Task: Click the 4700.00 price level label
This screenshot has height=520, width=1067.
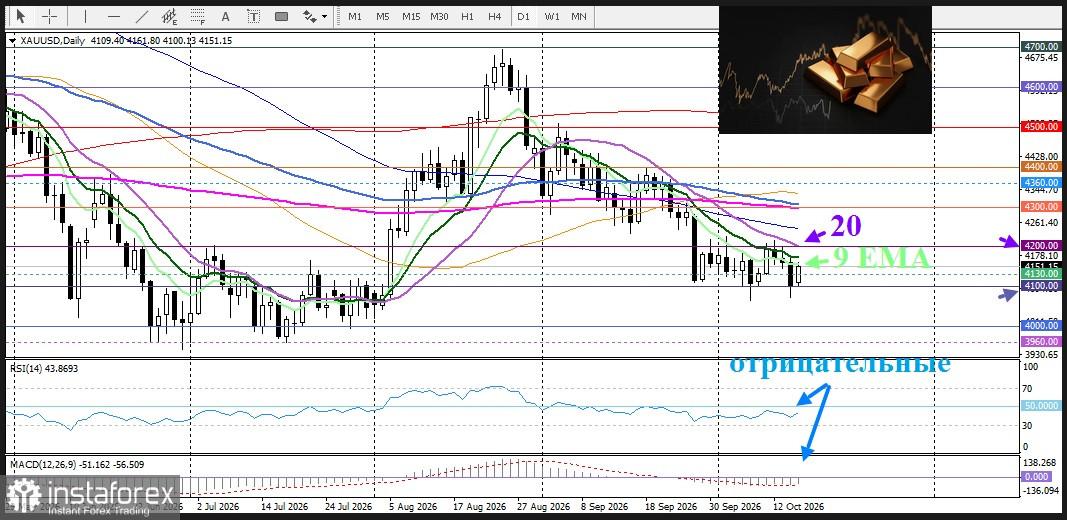Action: 1041,46
